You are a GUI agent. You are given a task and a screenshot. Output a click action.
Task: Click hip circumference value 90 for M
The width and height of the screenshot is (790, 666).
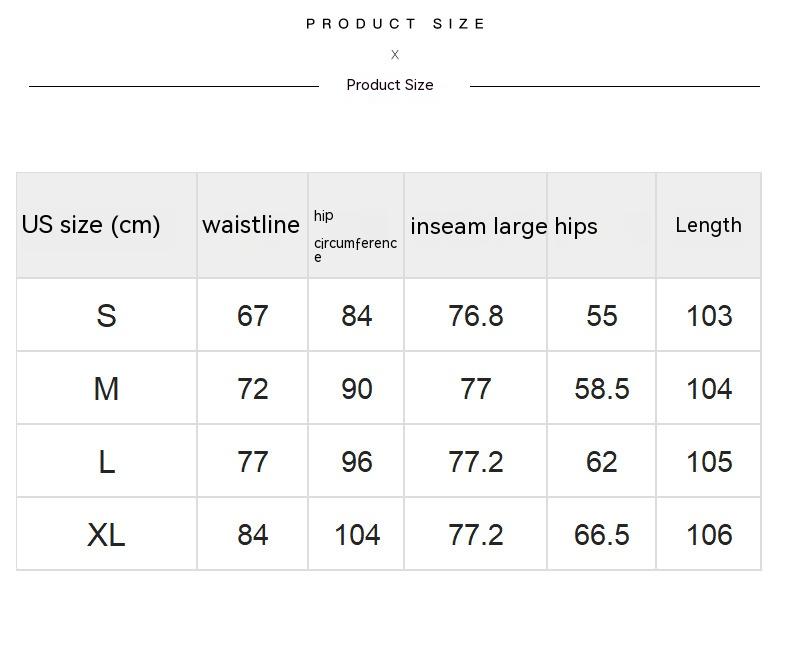click(x=356, y=389)
